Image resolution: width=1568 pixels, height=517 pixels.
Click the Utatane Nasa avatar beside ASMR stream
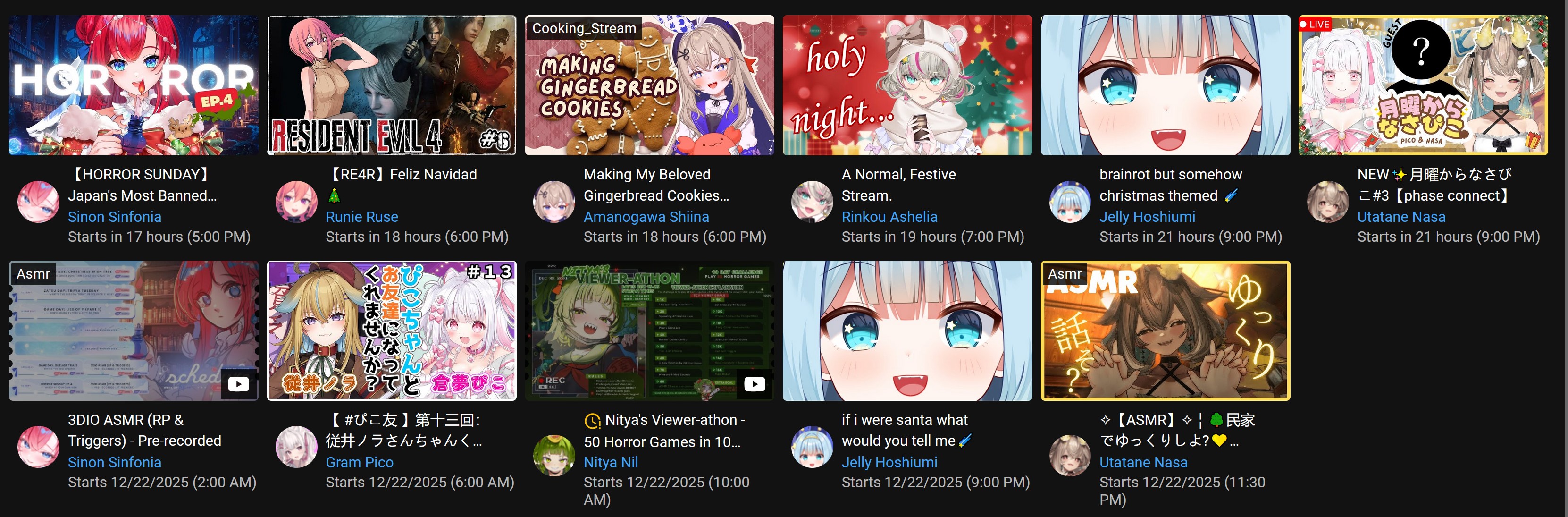tap(1070, 455)
